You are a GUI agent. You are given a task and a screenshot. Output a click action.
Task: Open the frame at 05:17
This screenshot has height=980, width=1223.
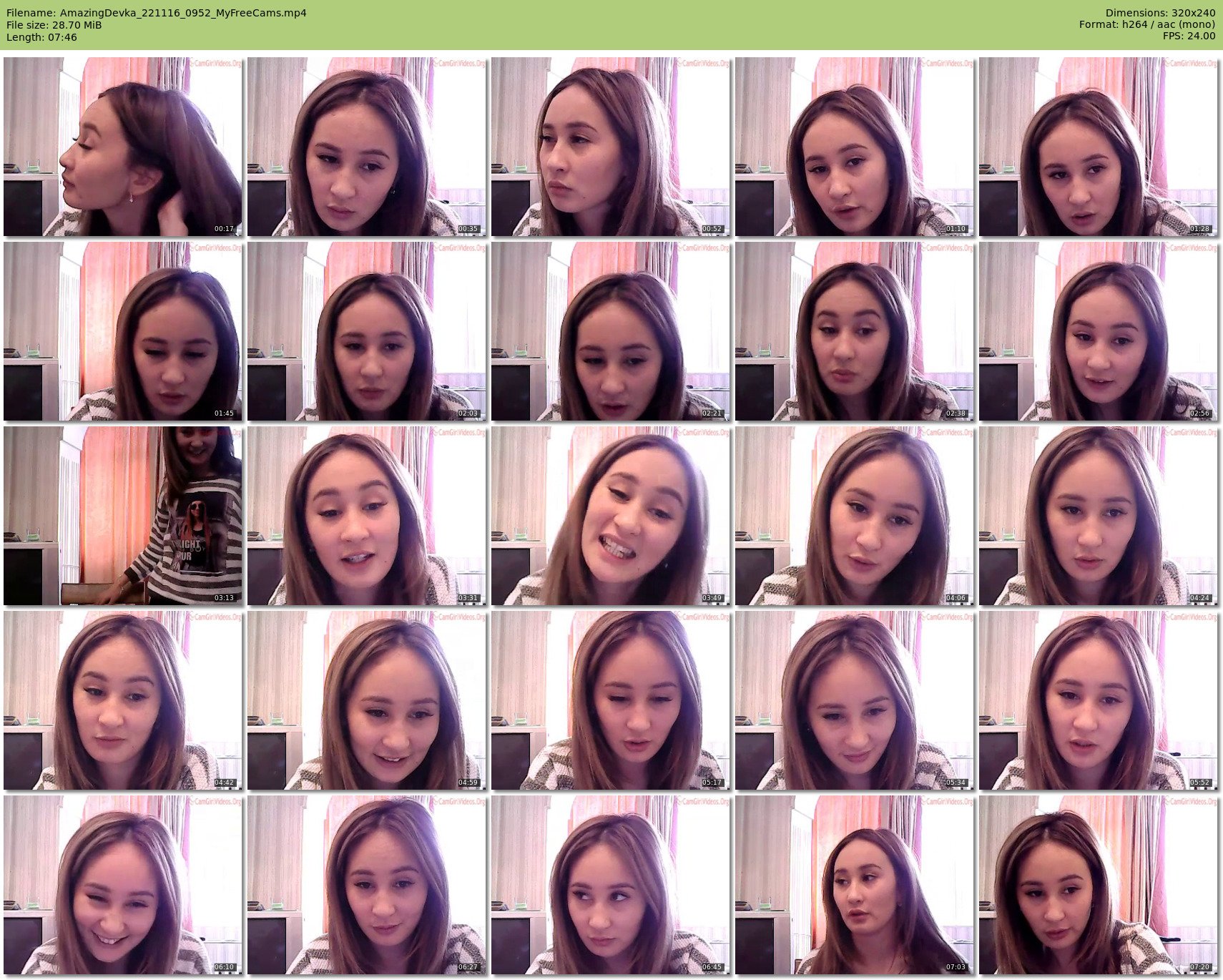pos(611,700)
